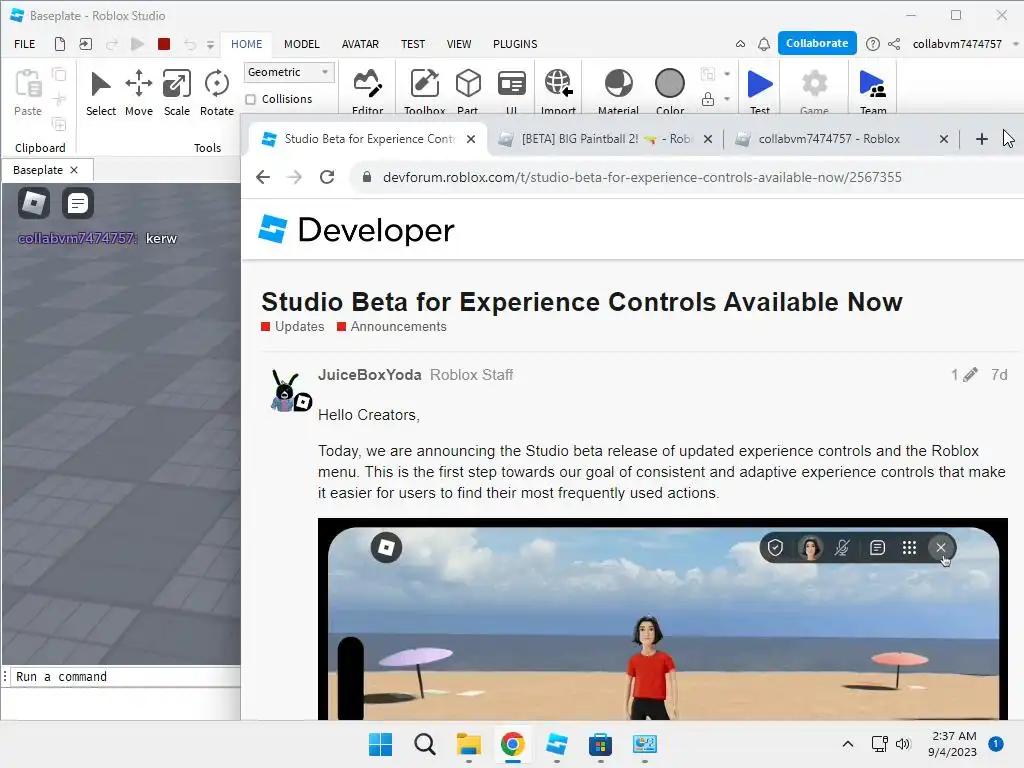Open Microsoft Store from taskbar

tap(600, 744)
